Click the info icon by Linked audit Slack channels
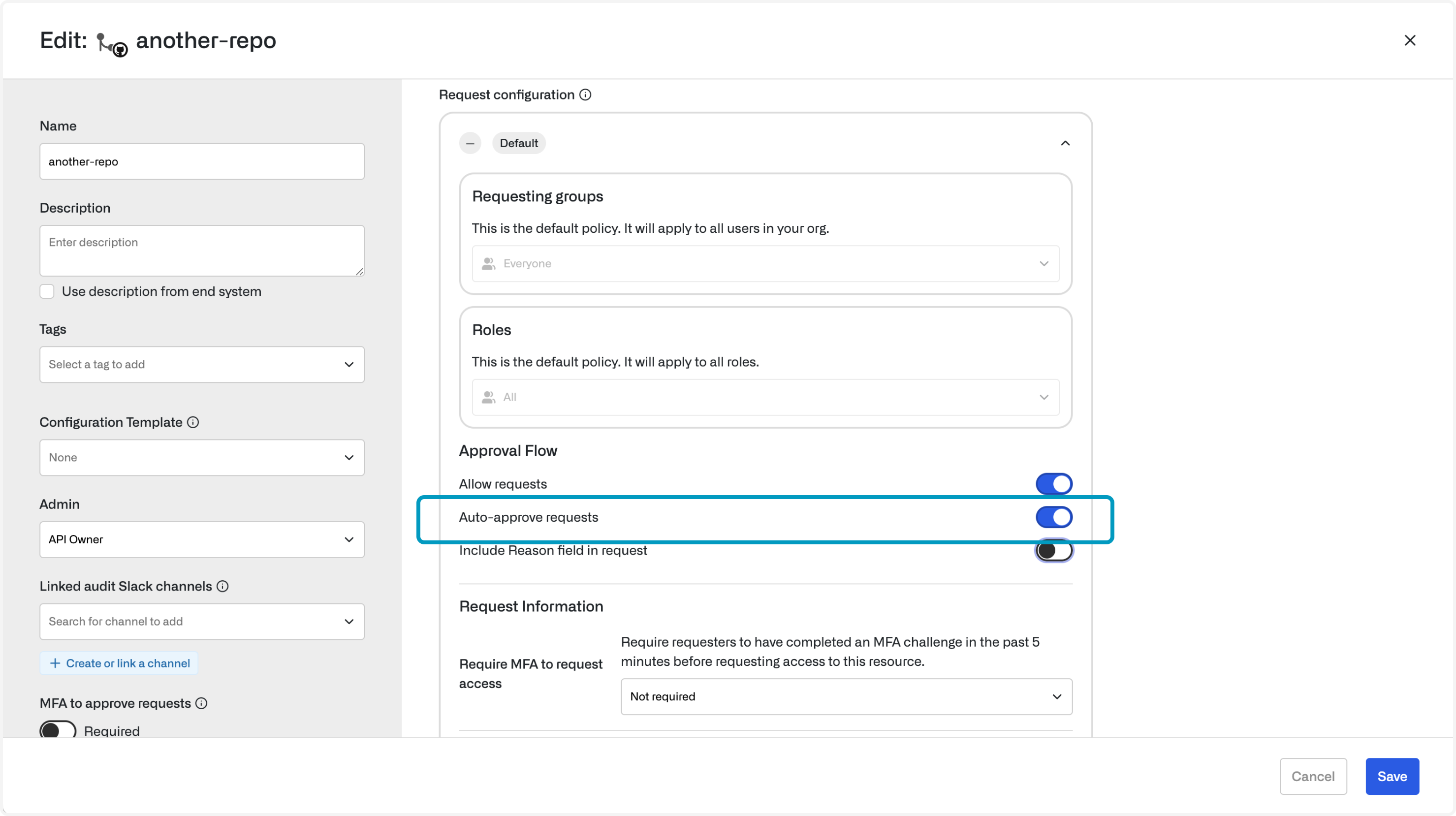Viewport: 1456px width, 816px height. (222, 586)
